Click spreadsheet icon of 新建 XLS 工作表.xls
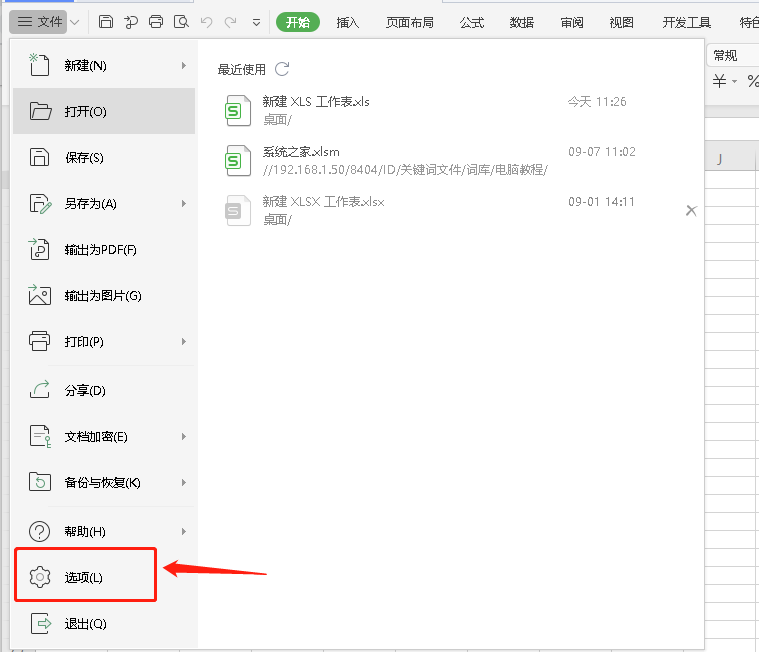The width and height of the screenshot is (759, 652). pyautogui.click(x=238, y=110)
